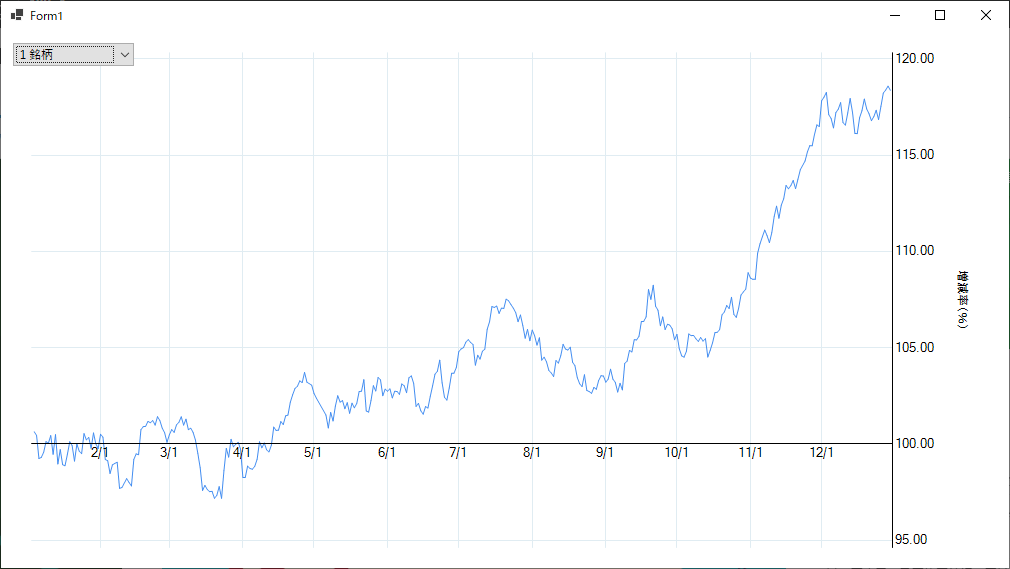
Task: Maximize the Form1 window
Action: coord(940,15)
